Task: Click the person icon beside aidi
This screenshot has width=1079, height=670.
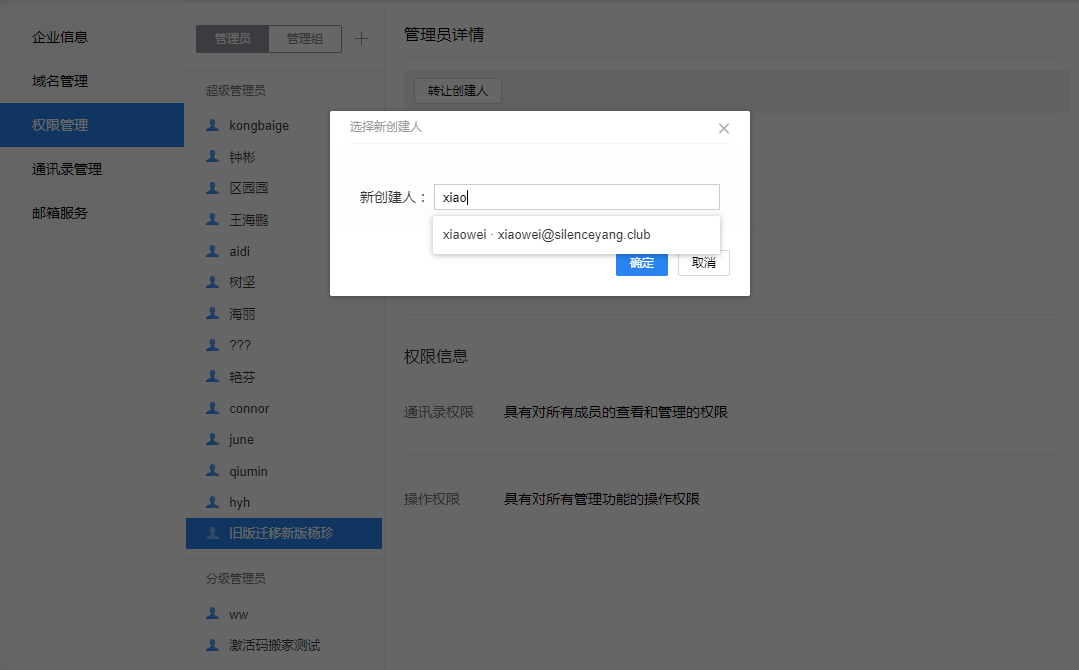Action: tap(212, 251)
